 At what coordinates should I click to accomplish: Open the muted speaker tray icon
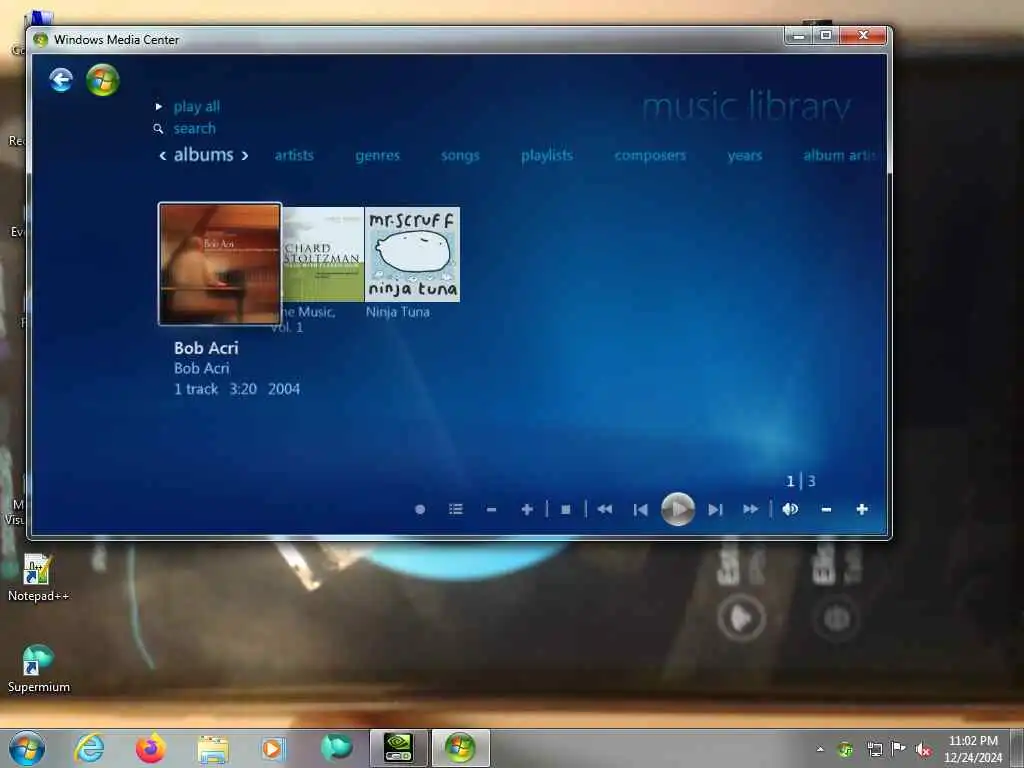[x=923, y=749]
